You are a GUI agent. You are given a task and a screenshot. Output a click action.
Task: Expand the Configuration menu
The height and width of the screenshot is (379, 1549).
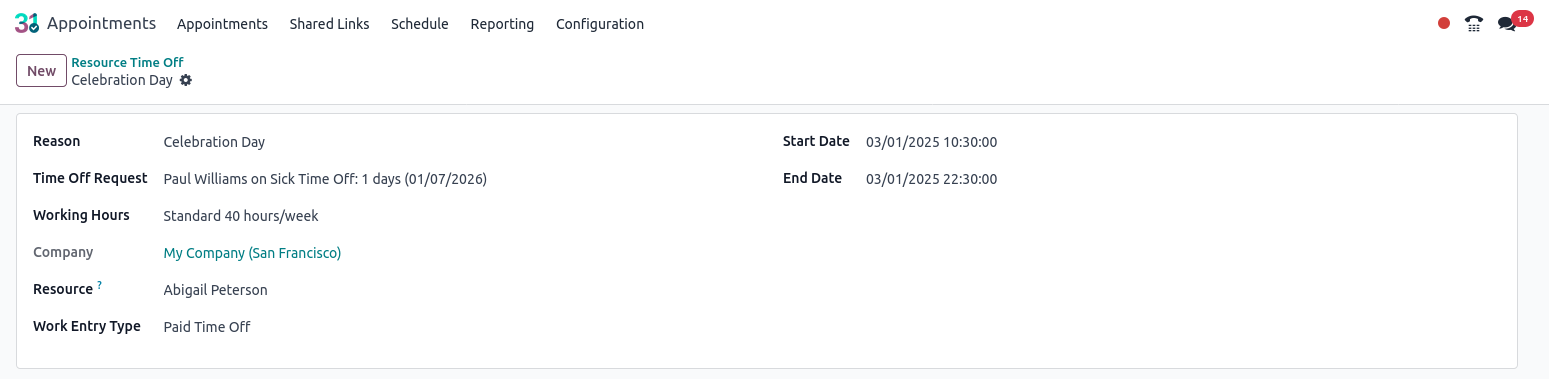pos(600,24)
